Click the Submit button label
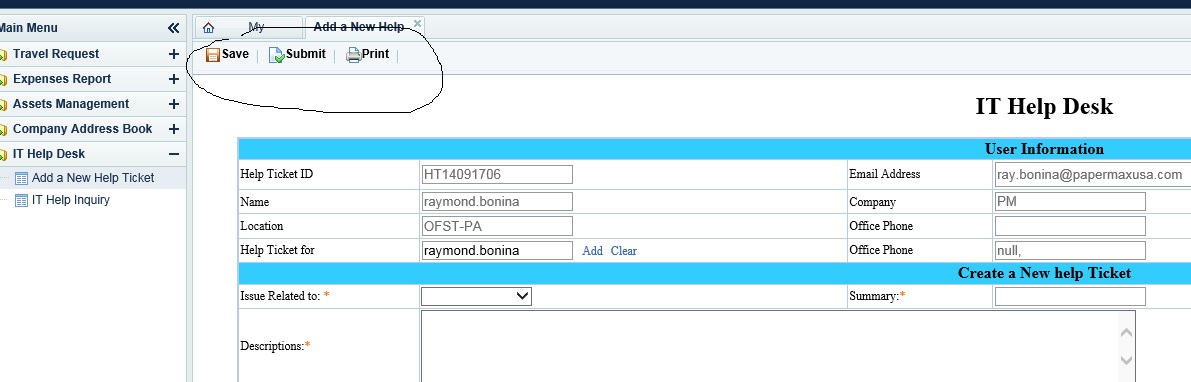 click(x=305, y=54)
